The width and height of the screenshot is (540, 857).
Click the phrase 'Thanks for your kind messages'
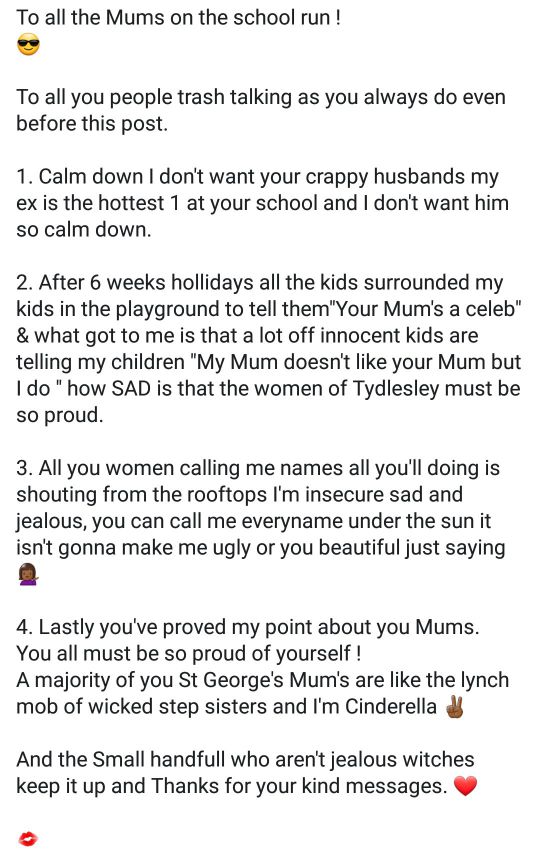299,786
